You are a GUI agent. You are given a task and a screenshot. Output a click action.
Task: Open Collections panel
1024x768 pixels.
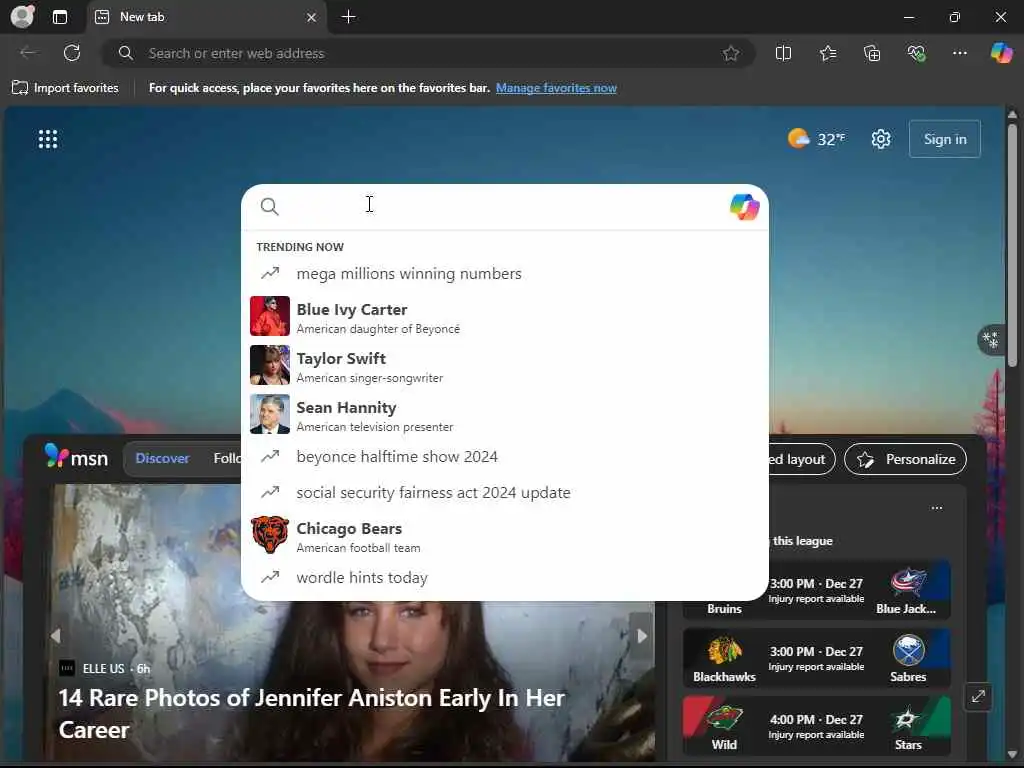(872, 54)
